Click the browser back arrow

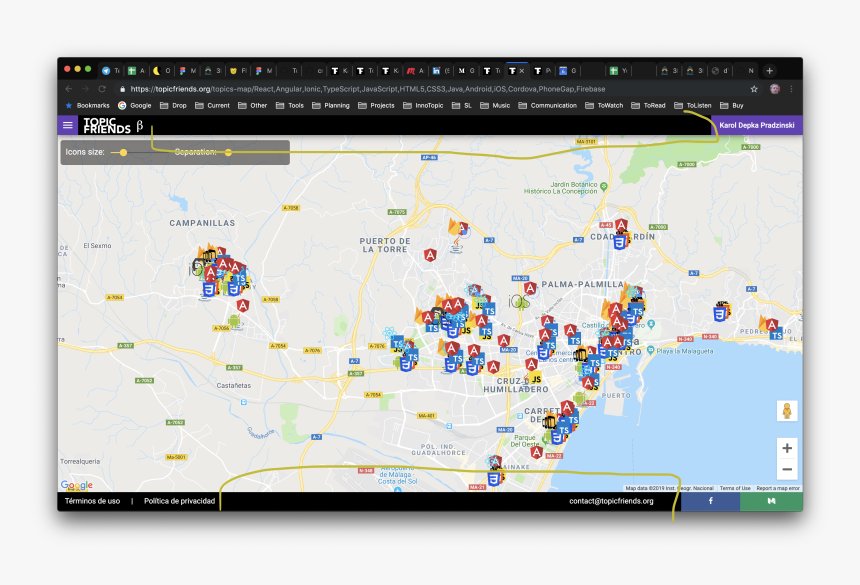click(69, 89)
